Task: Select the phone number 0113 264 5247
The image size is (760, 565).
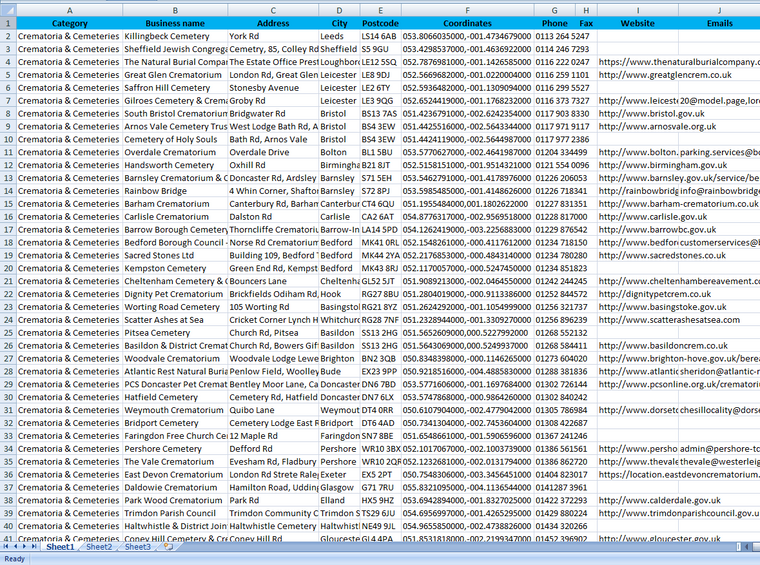Action: (562, 36)
